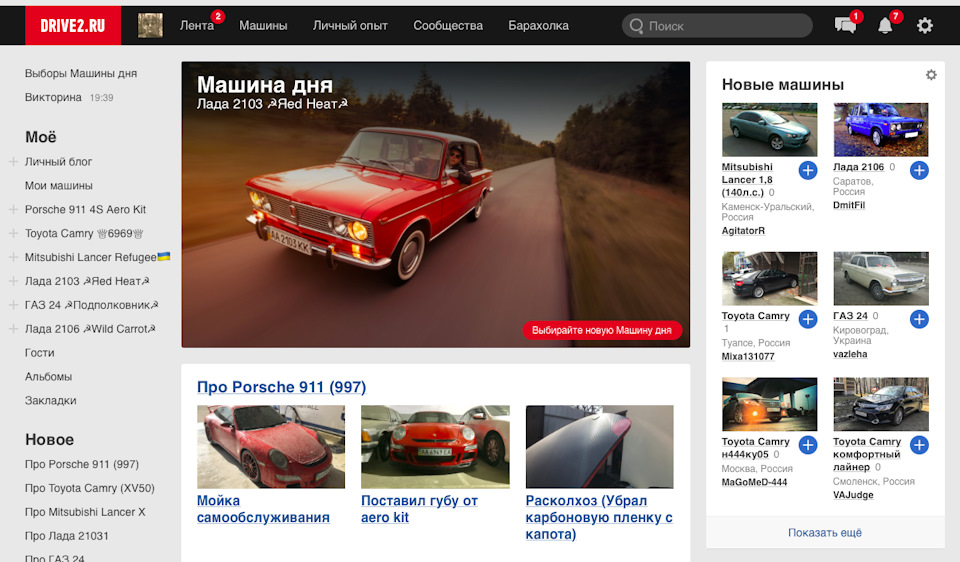Open Машина дня red Lada photo
Image resolution: width=960 pixels, height=562 pixels.
click(x=435, y=204)
